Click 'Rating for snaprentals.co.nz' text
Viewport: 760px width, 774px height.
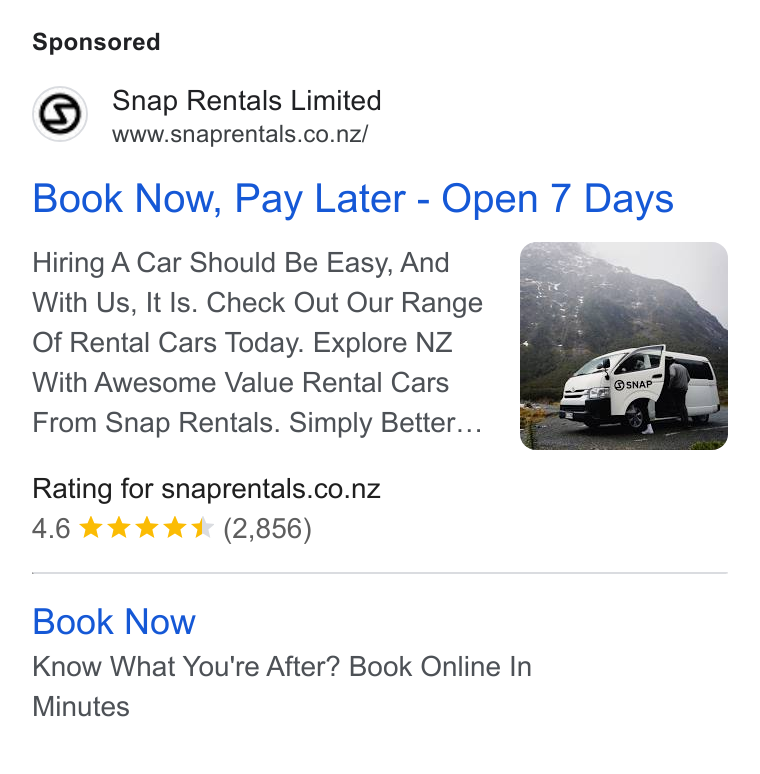(x=206, y=489)
